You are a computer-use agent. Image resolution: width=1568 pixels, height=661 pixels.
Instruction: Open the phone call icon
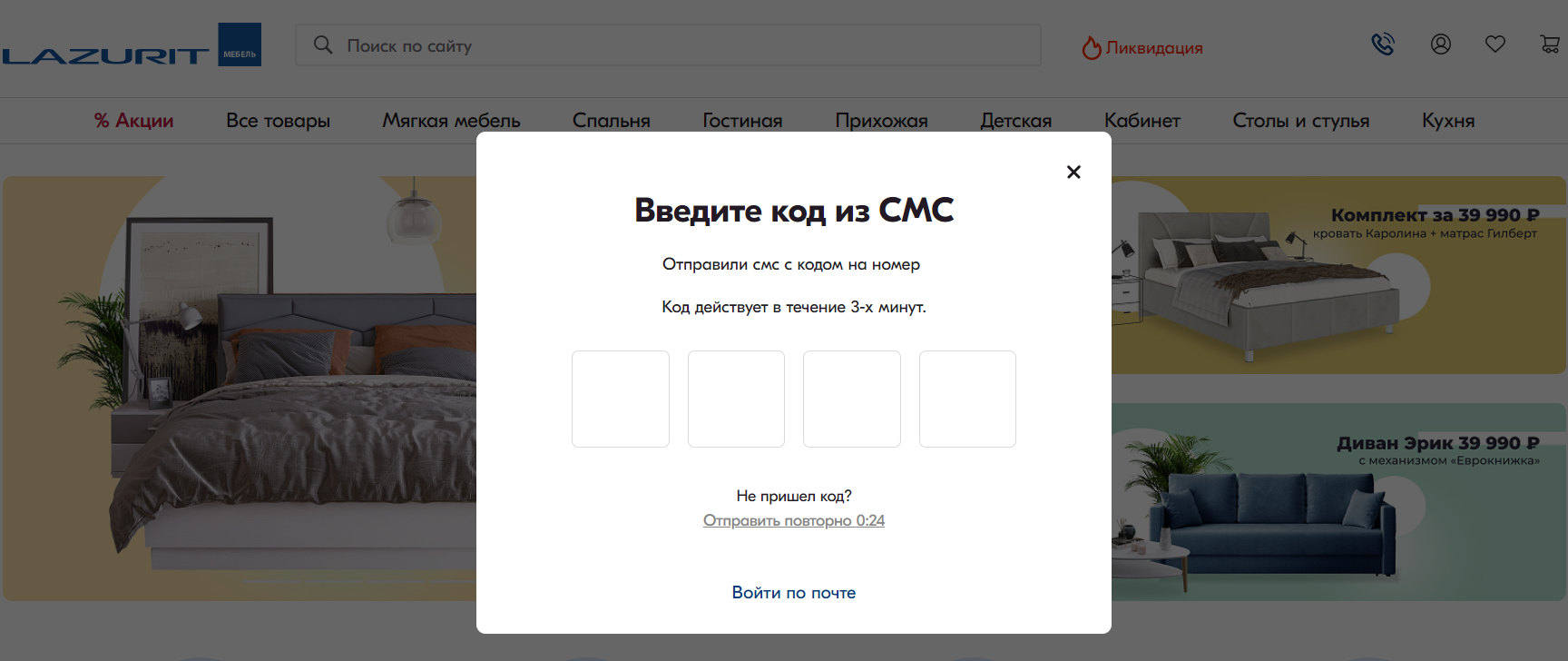pos(1383,44)
